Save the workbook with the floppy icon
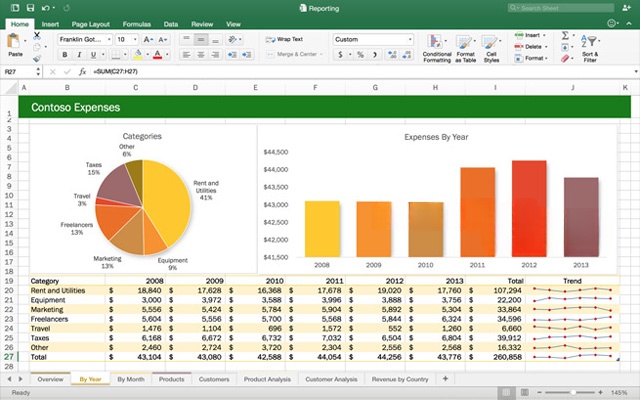Image resolution: width=640 pixels, height=400 pixels. coord(30,8)
